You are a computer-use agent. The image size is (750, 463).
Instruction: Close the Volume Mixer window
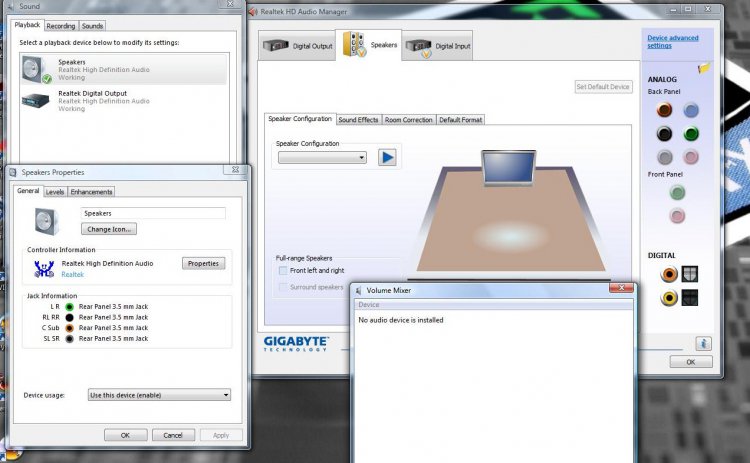point(621,287)
